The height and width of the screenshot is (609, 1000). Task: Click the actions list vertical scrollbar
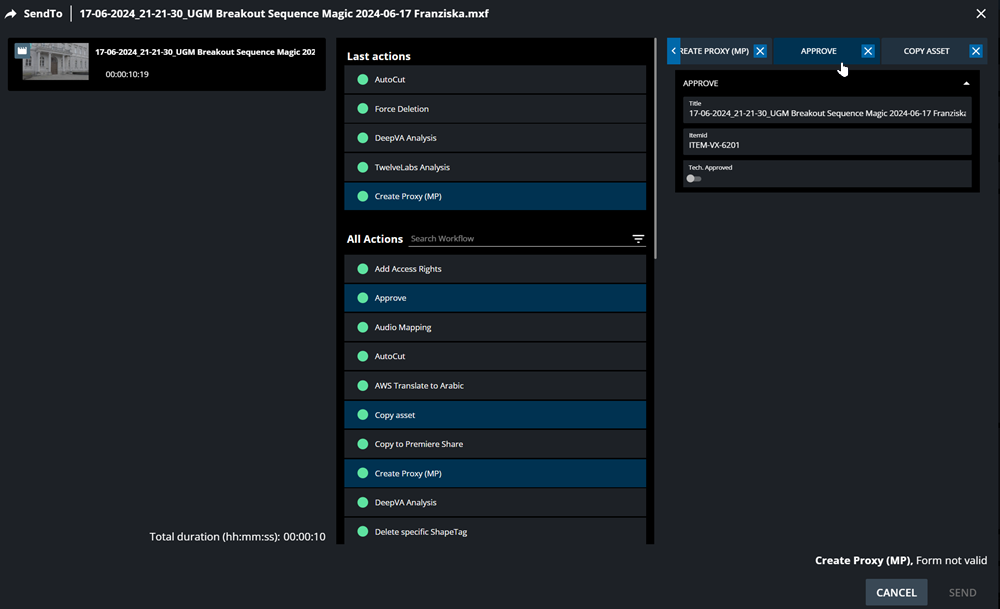pos(656,150)
